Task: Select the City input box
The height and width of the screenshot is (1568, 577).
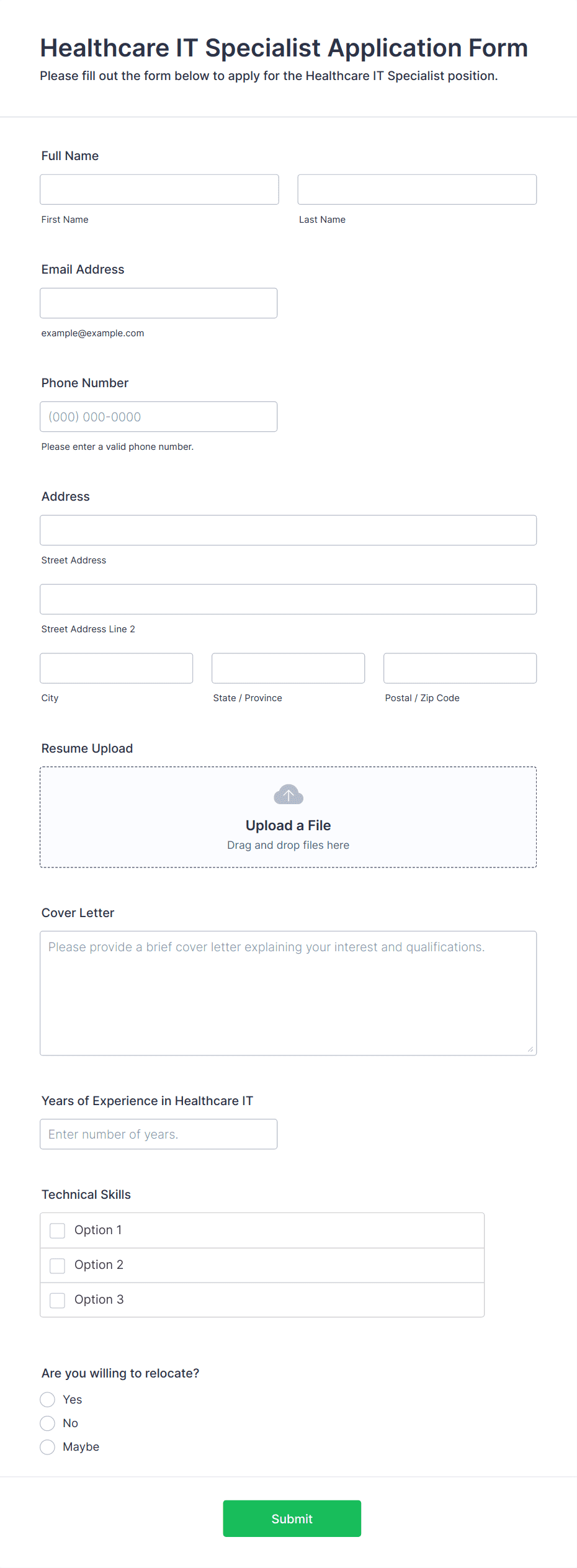Action: tap(117, 668)
